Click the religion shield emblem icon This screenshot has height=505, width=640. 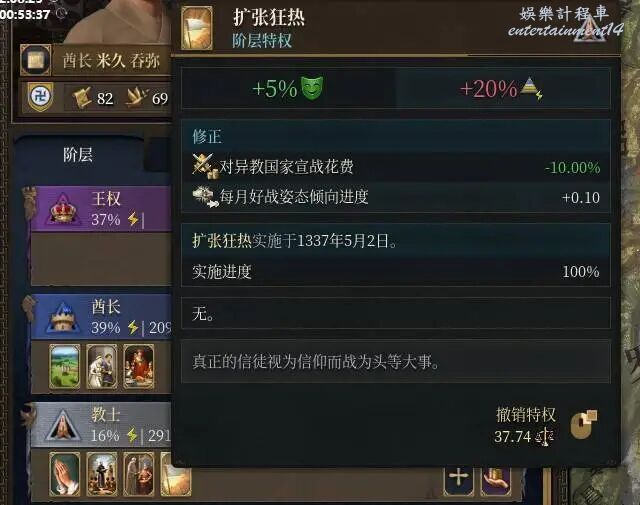(40, 97)
